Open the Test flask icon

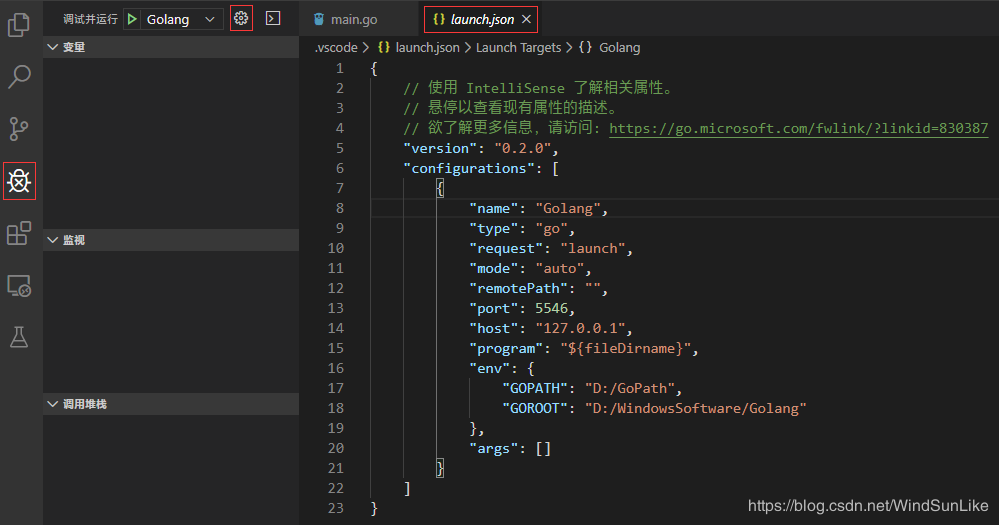19,337
